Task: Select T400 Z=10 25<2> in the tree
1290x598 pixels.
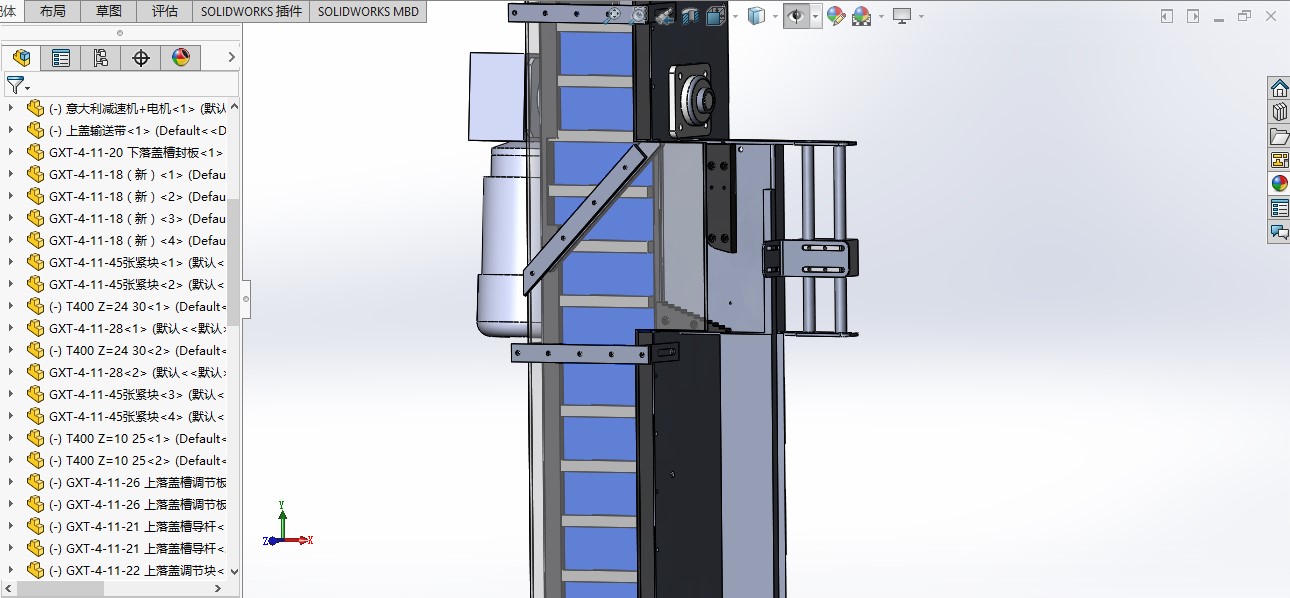Action: pos(137,460)
